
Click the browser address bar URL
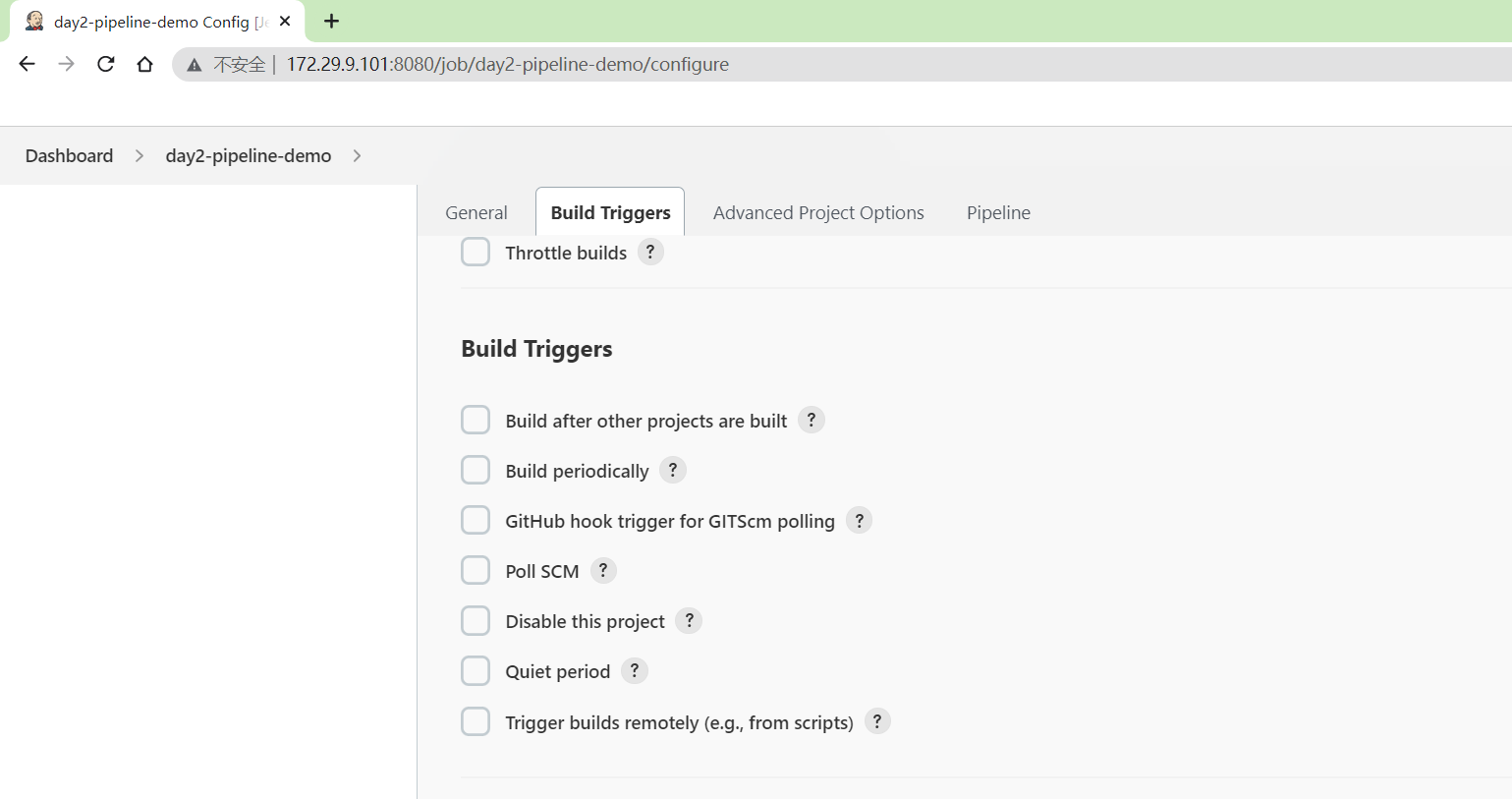508,64
